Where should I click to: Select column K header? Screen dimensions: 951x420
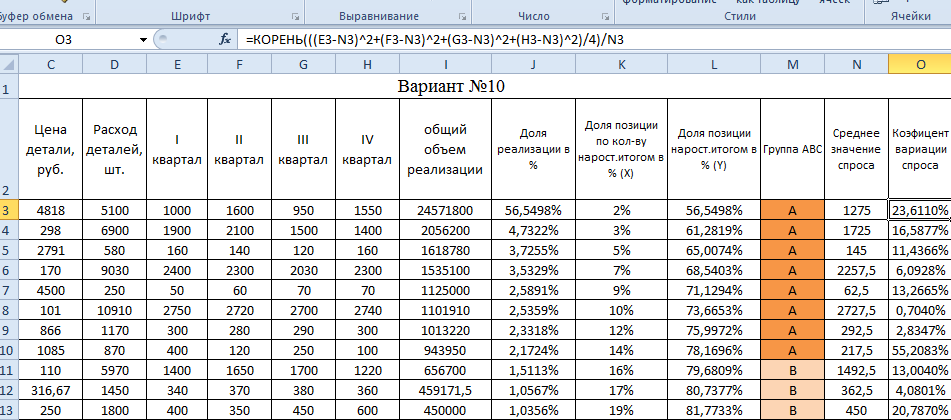pos(622,64)
